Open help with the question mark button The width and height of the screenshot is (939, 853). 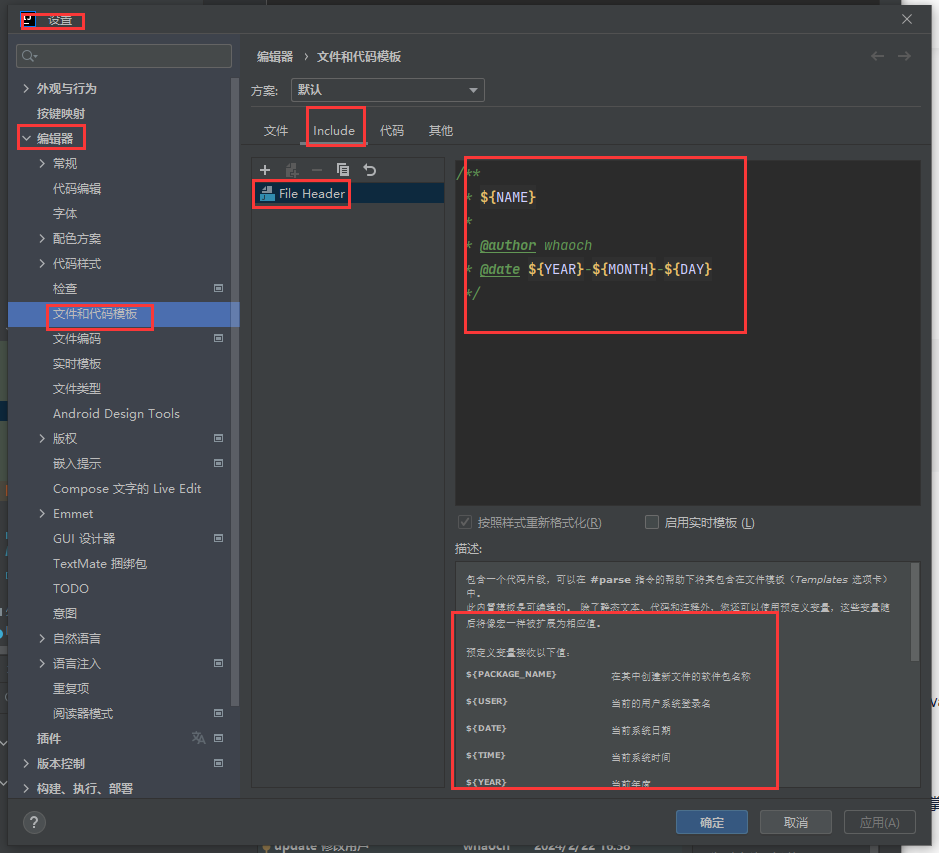tap(34, 822)
